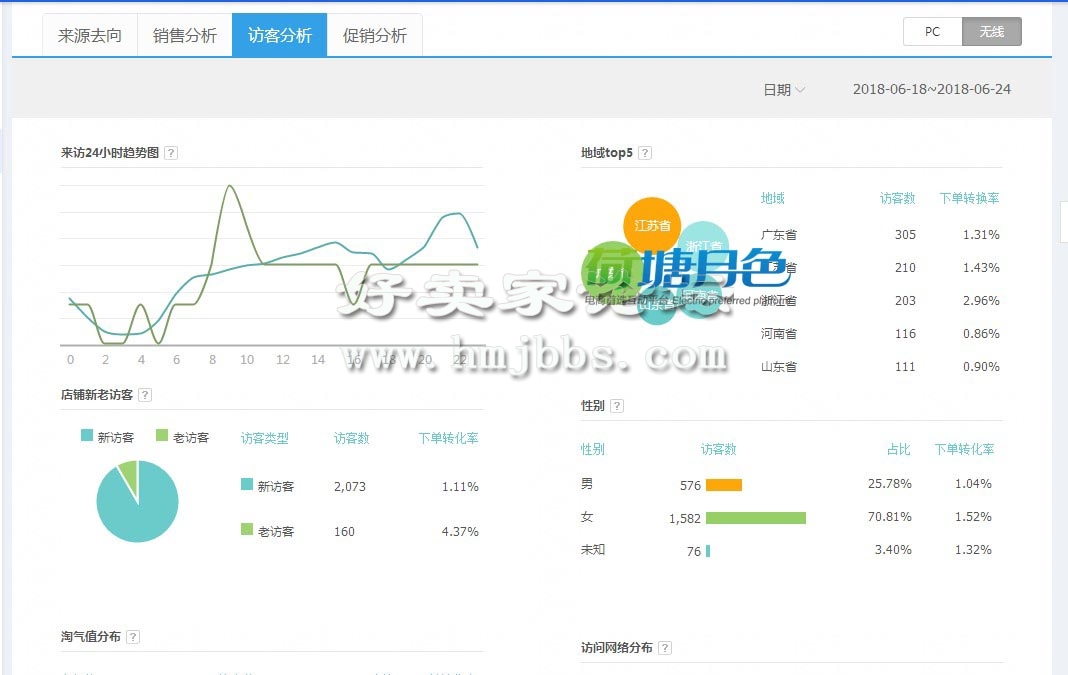Toggle 新访客 legend in pie chart

(107, 437)
